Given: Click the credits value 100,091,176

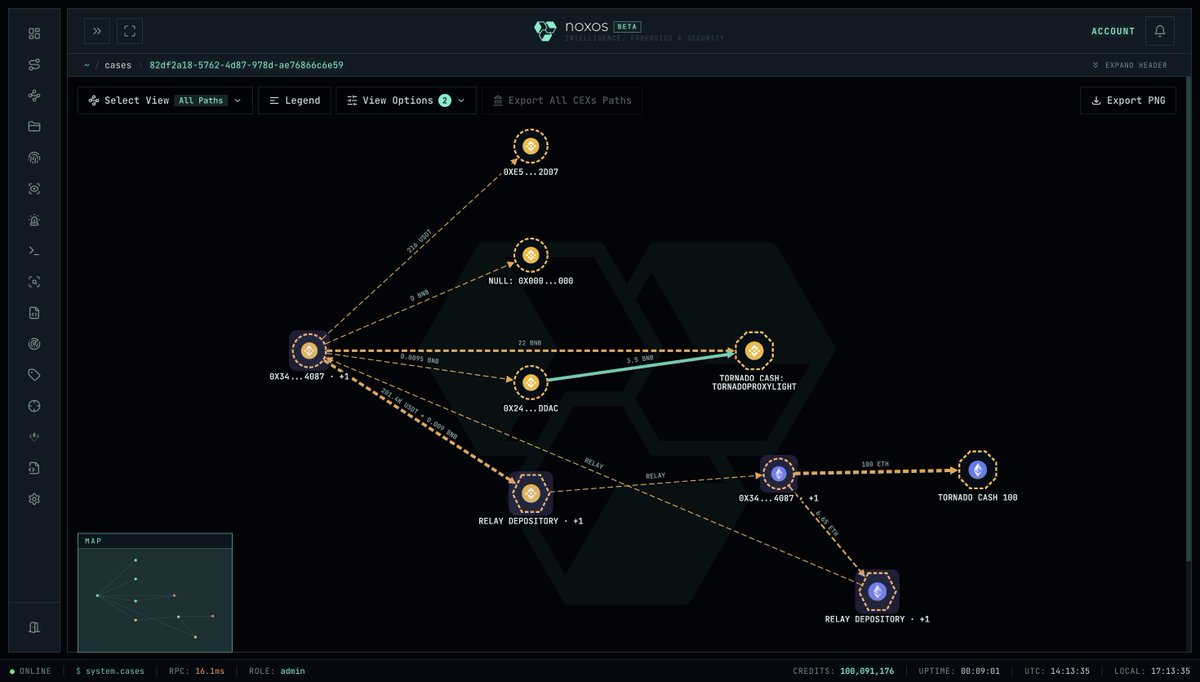Looking at the screenshot, I should (x=867, y=671).
